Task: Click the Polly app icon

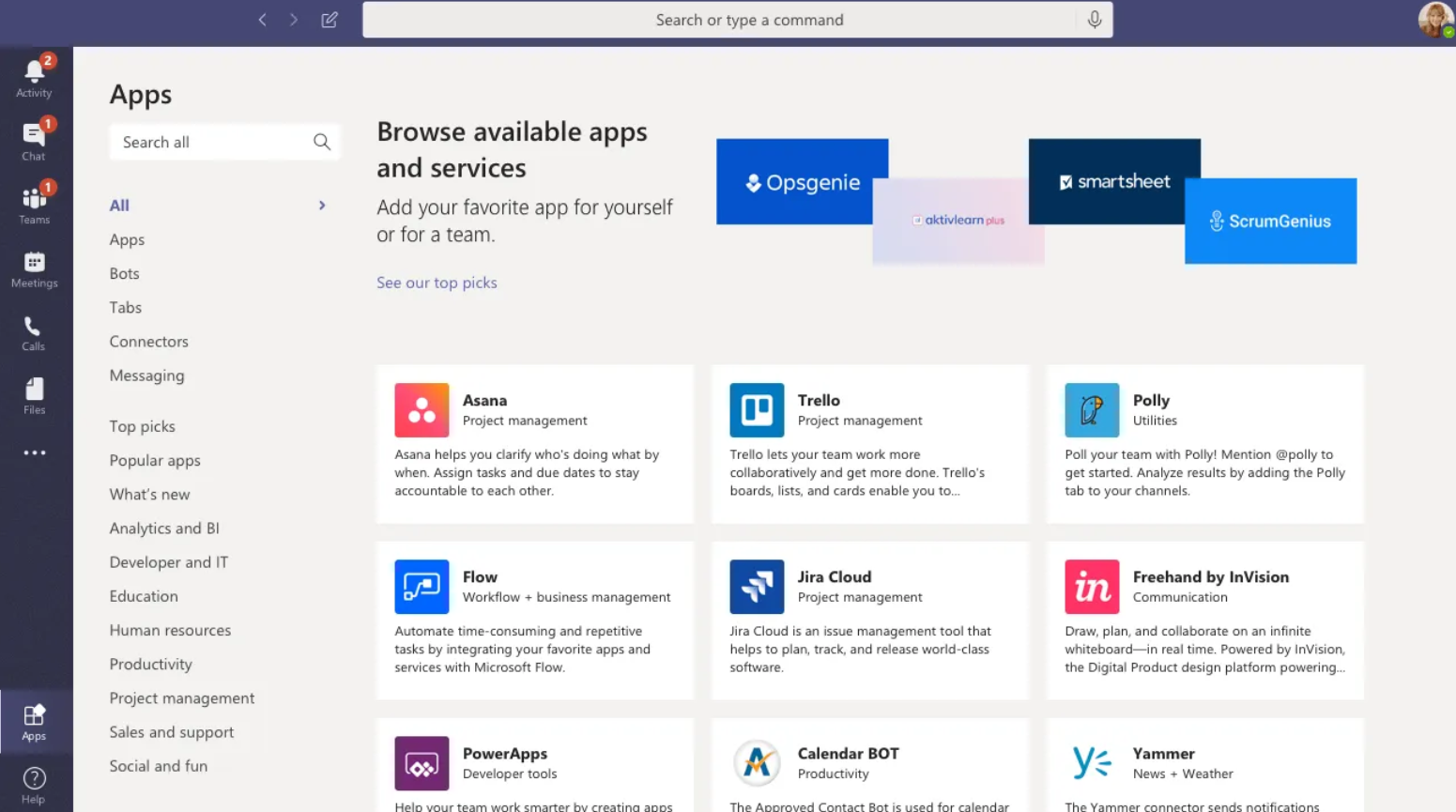Action: coord(1092,410)
